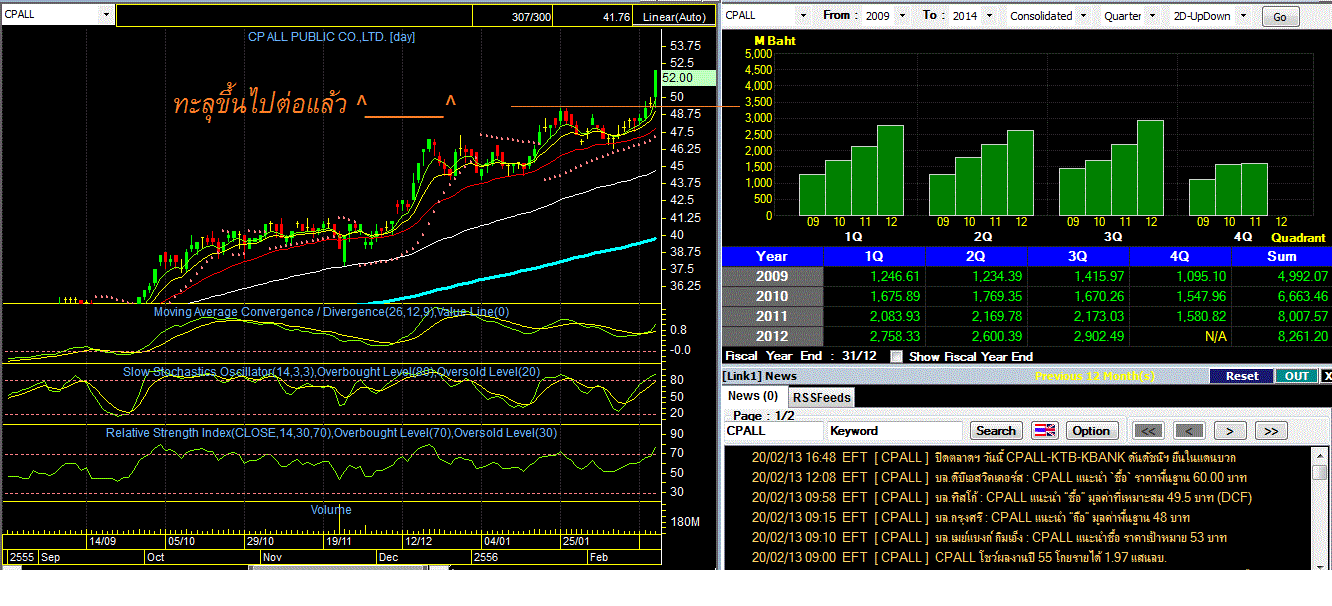The height and width of the screenshot is (606, 1332).
Task: Click the Previous 12 Month(s) label
Action: point(1095,376)
